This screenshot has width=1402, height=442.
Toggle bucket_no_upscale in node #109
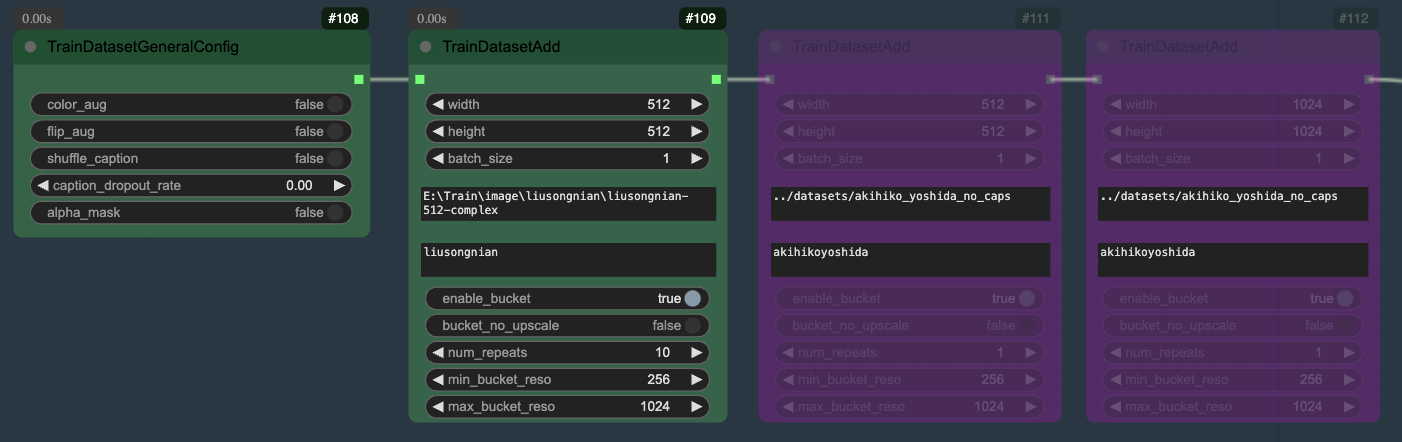click(x=567, y=325)
